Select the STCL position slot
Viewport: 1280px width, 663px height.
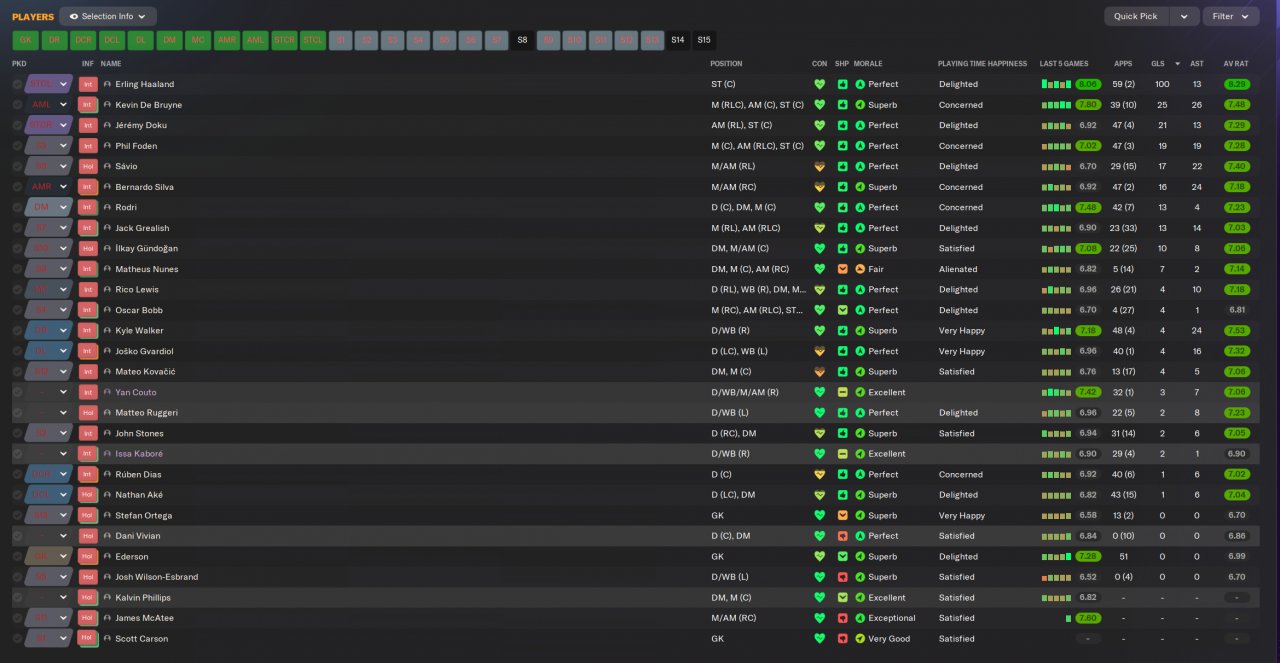pos(314,40)
